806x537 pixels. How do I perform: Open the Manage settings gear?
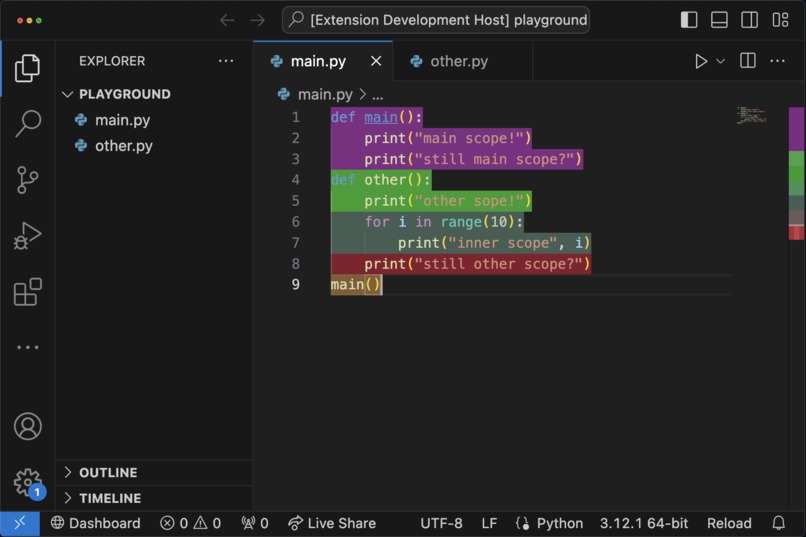click(x=27, y=482)
